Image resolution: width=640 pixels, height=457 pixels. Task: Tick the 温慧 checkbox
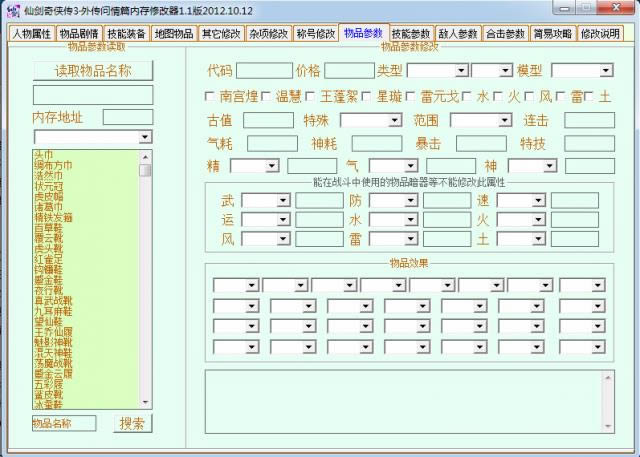pos(266,97)
